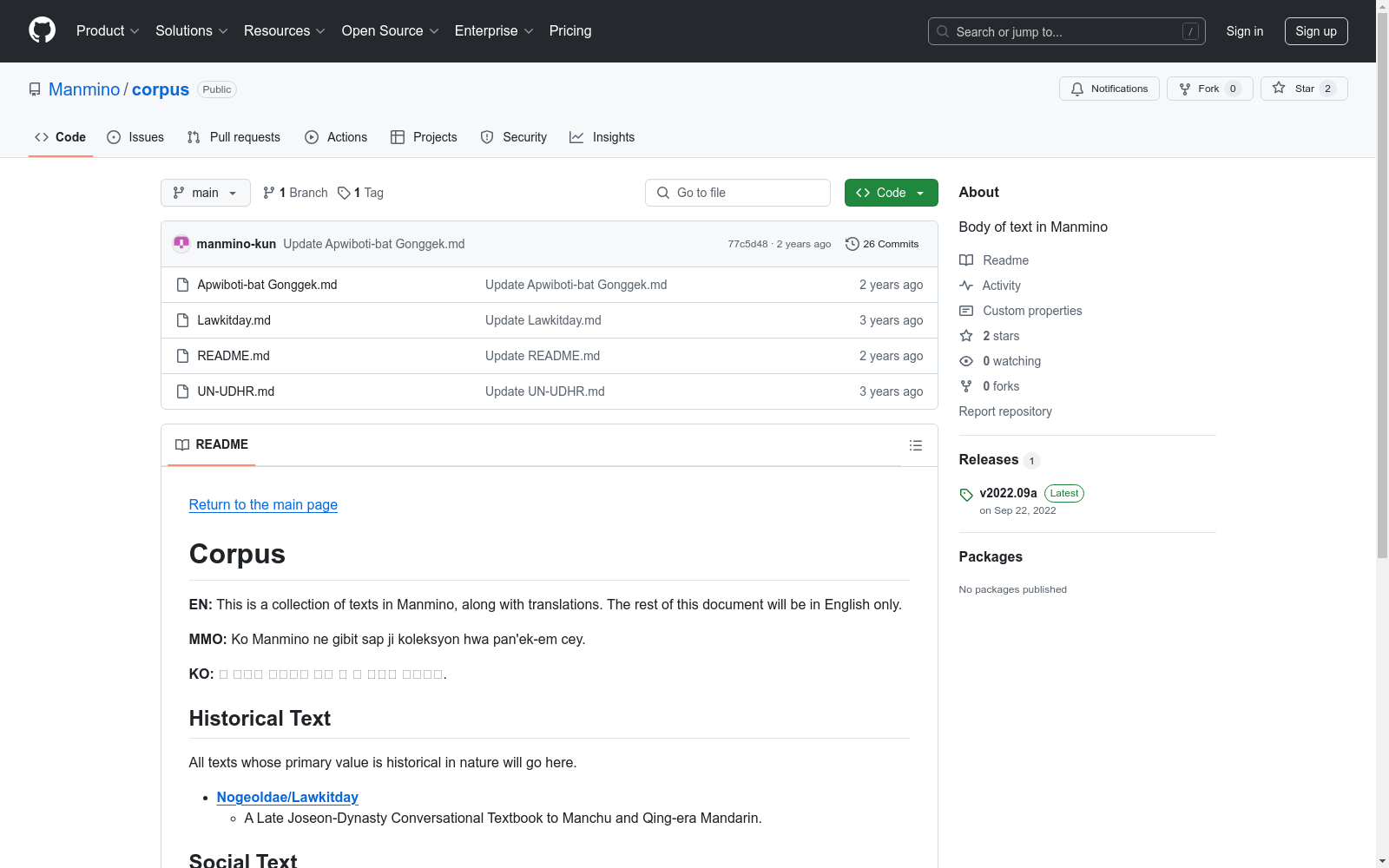The height and width of the screenshot is (868, 1389).
Task: Open the corpus repository link
Action: click(161, 89)
